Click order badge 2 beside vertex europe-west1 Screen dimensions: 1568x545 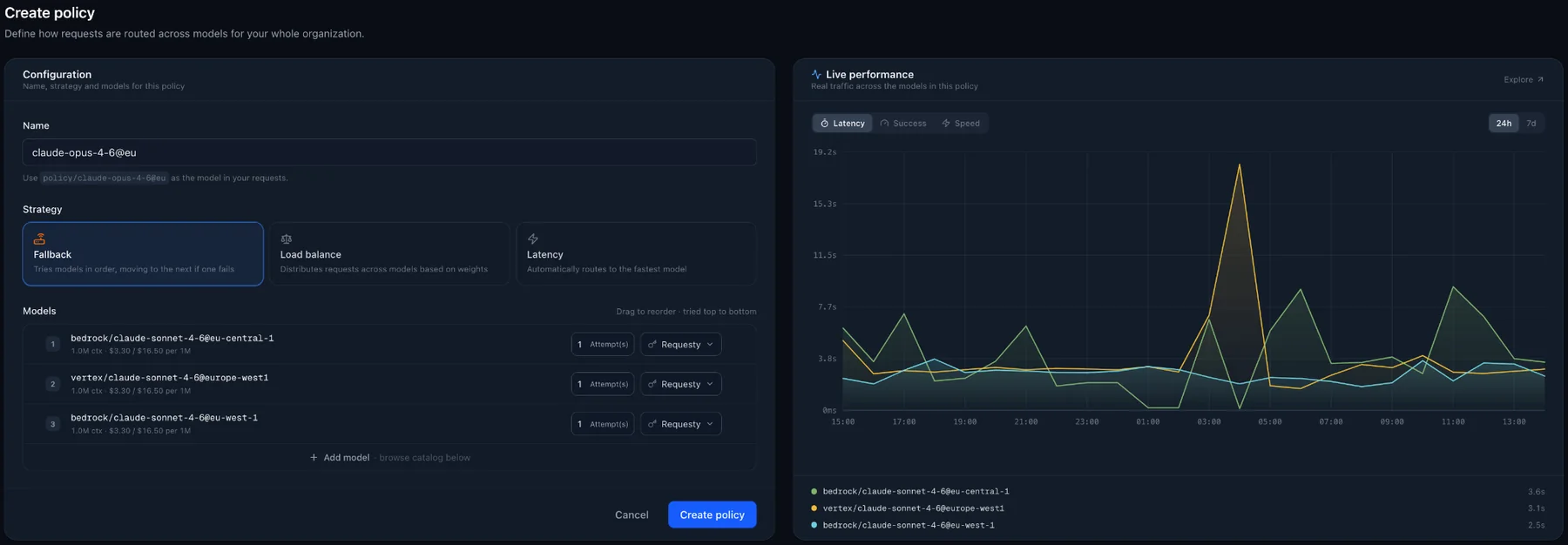click(52, 384)
